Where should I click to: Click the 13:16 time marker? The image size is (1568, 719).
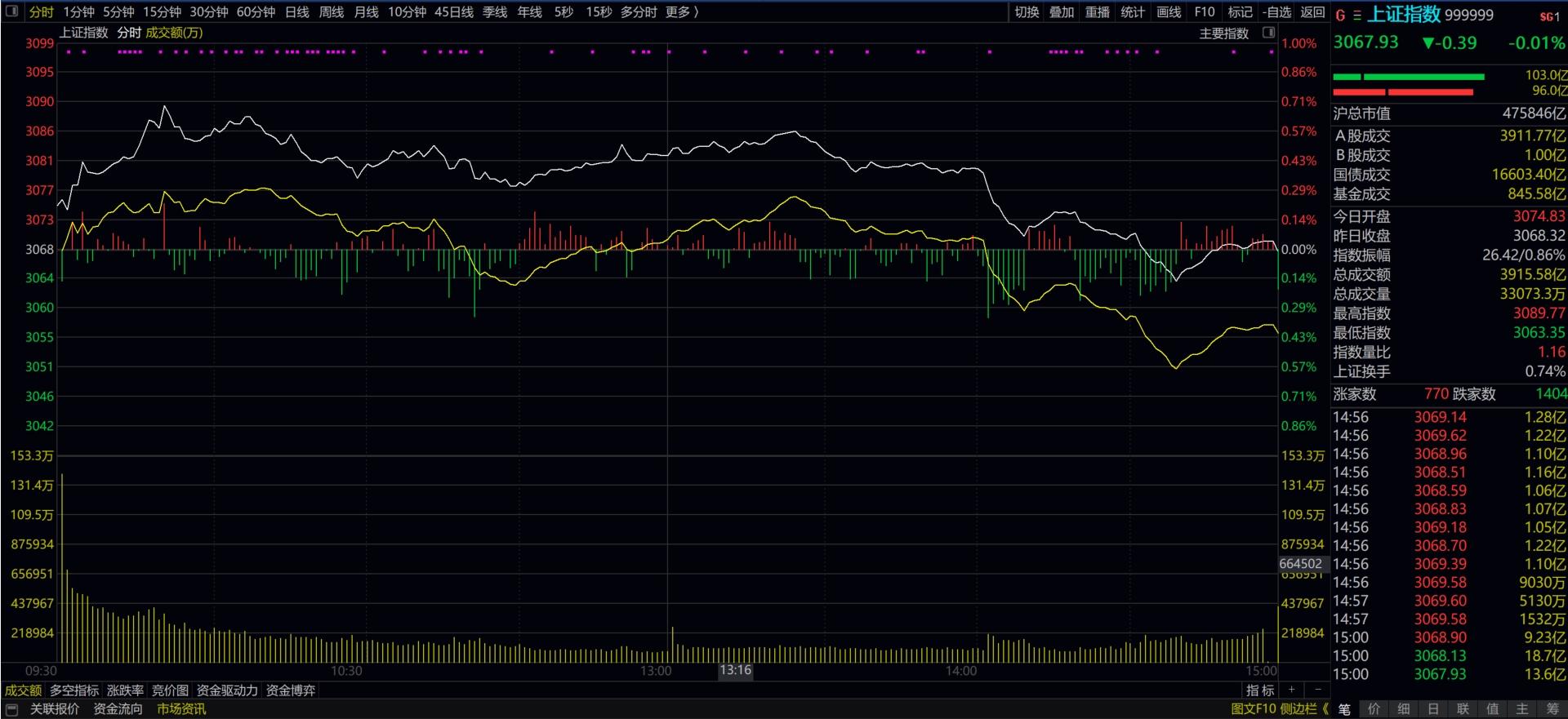pyautogui.click(x=735, y=670)
